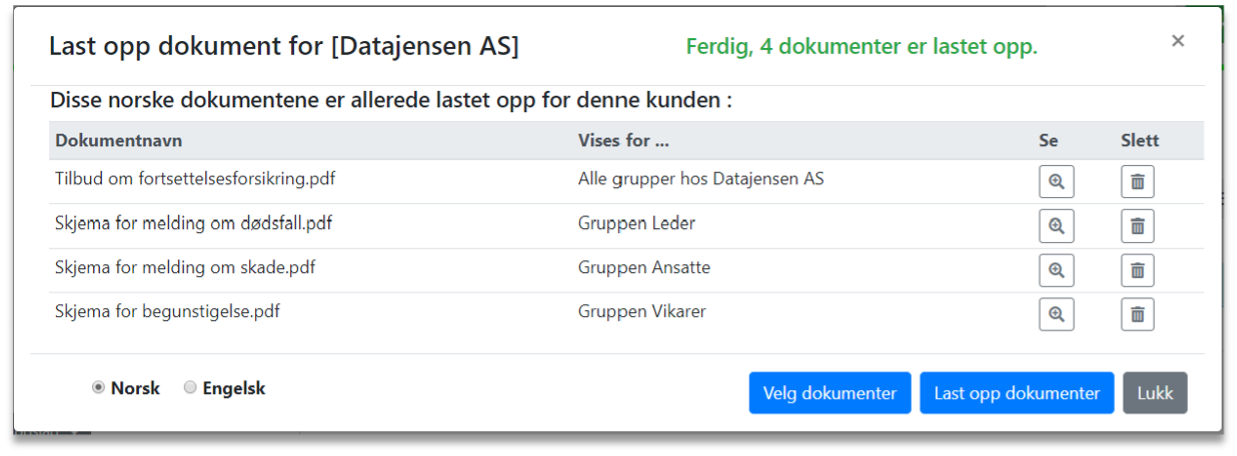View Skjema for melding om dødsfall.pdf
This screenshot has width=1237, height=456.
click(1056, 226)
